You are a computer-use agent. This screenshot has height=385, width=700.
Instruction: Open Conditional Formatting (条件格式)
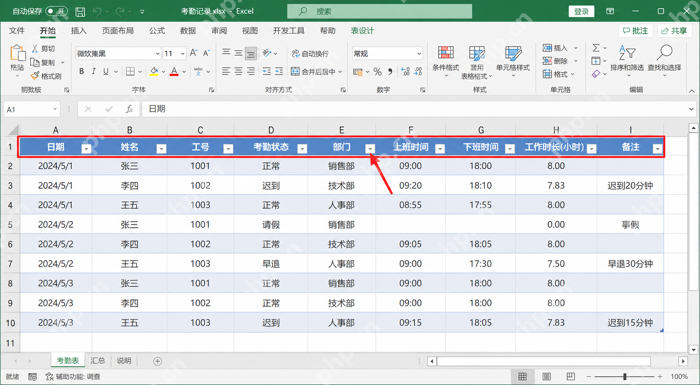[446, 60]
